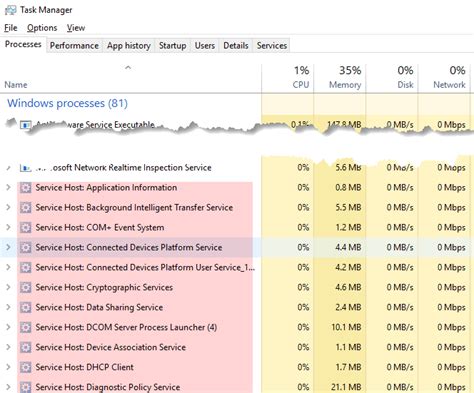The width and height of the screenshot is (474, 393).
Task: Expand Microsoft Network Realtime Inspection Service row
Action: [8, 168]
